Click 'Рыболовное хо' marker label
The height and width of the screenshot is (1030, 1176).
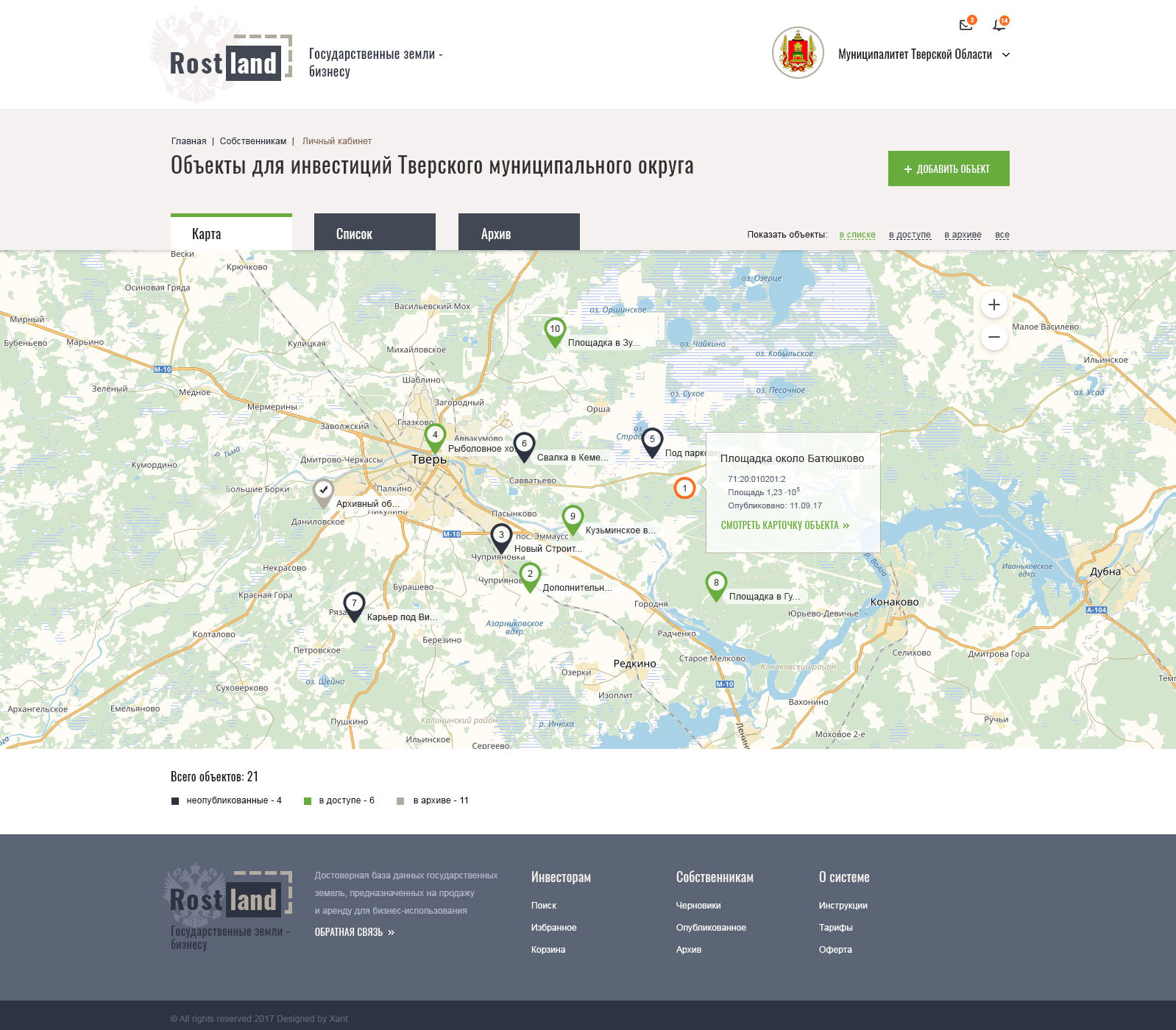point(481,449)
